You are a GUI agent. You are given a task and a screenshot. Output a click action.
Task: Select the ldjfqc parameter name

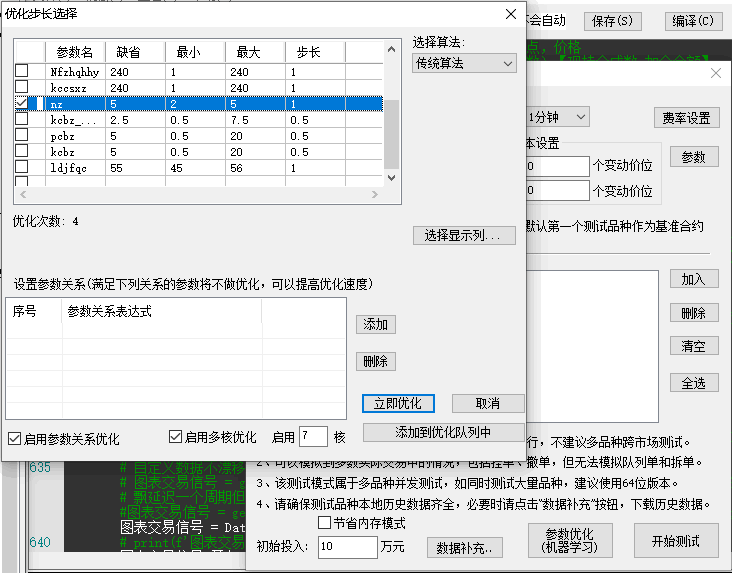point(69,168)
